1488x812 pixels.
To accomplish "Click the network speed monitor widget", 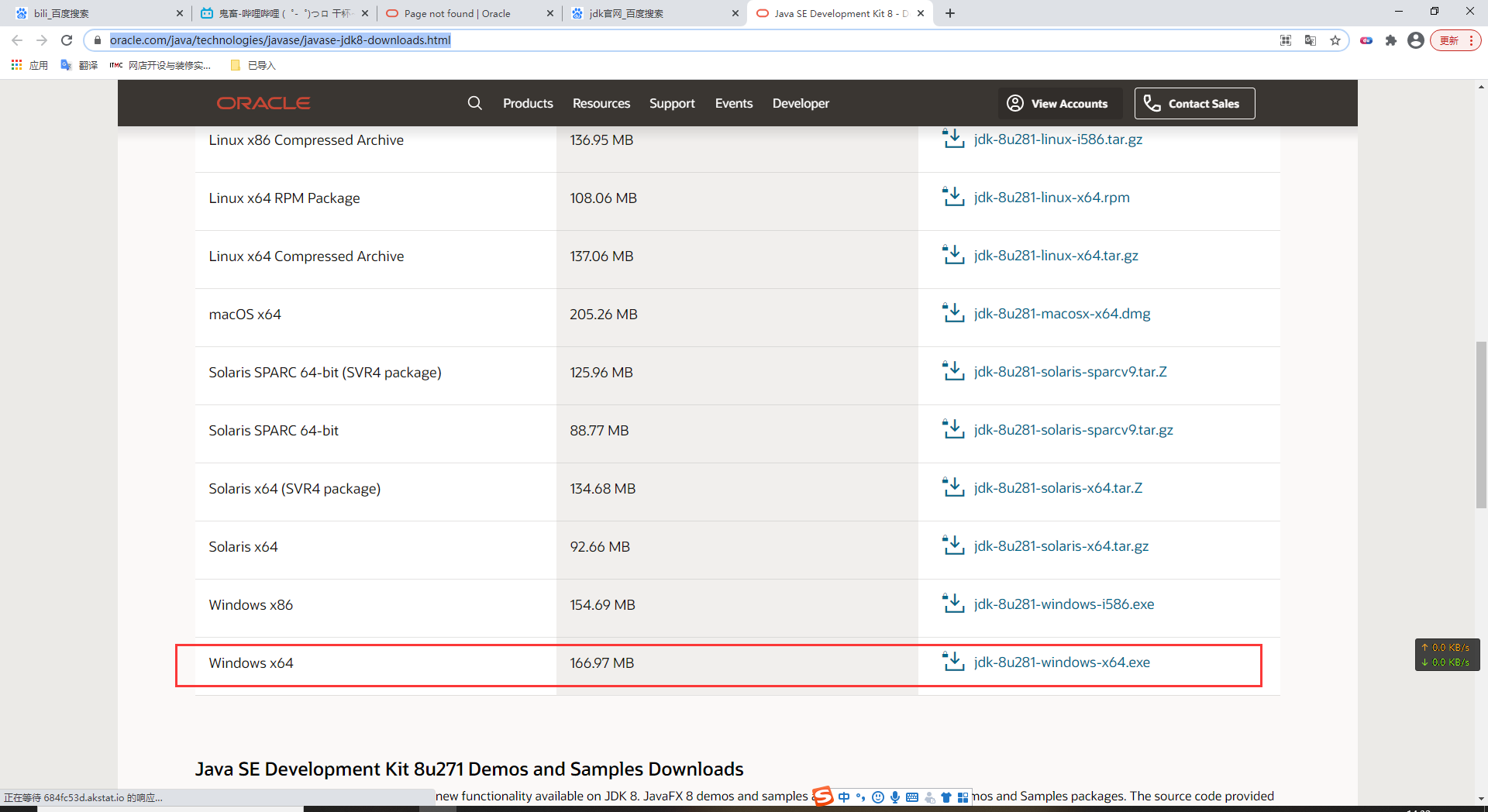I will coord(1447,655).
